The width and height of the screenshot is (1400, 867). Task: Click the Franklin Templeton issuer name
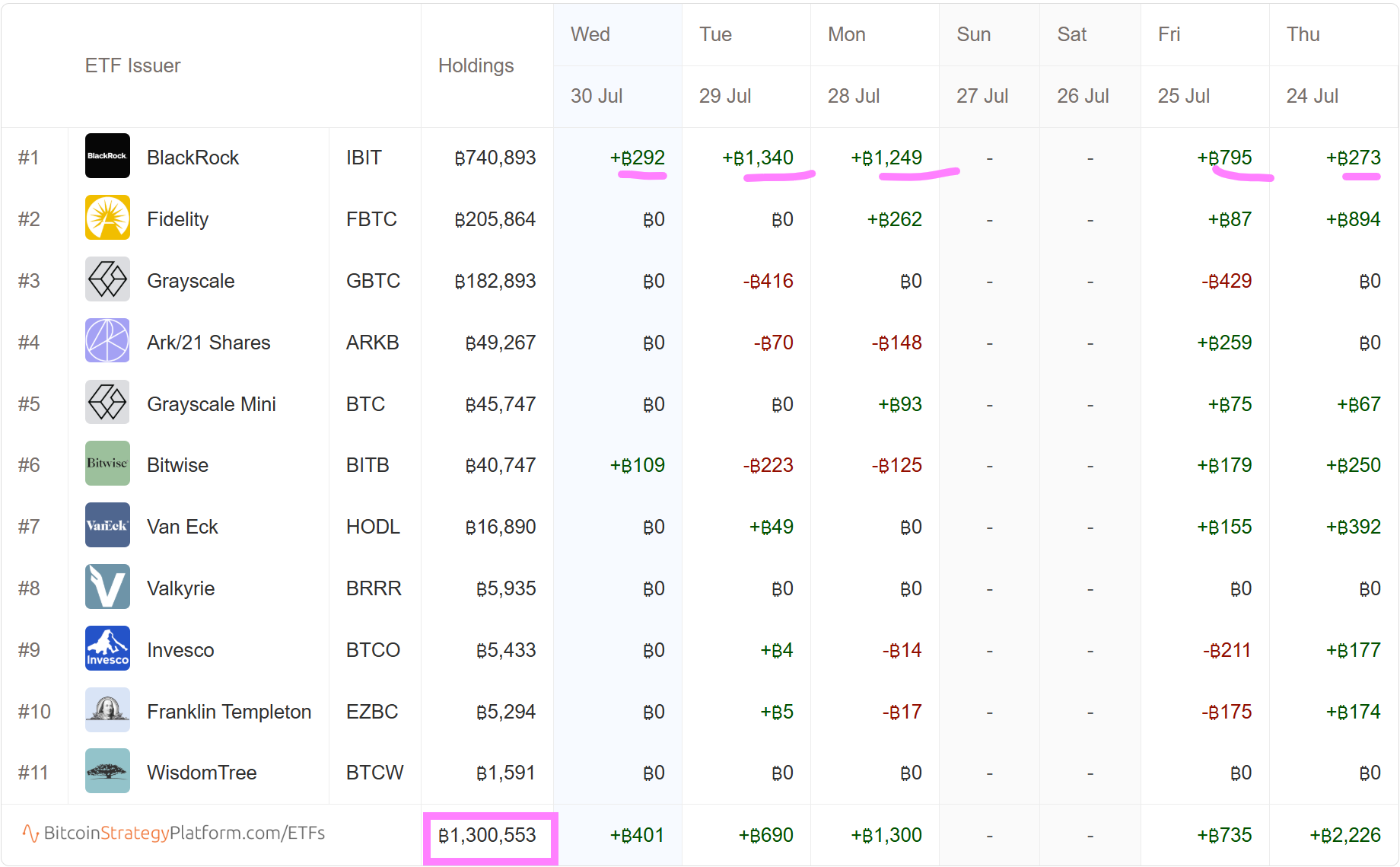[229, 712]
